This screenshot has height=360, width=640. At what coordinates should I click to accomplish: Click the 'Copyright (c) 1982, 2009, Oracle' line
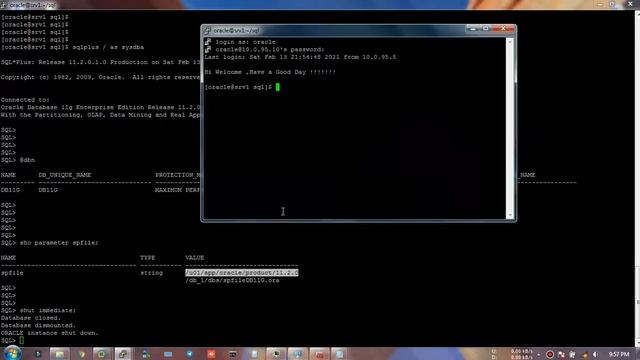coord(100,77)
